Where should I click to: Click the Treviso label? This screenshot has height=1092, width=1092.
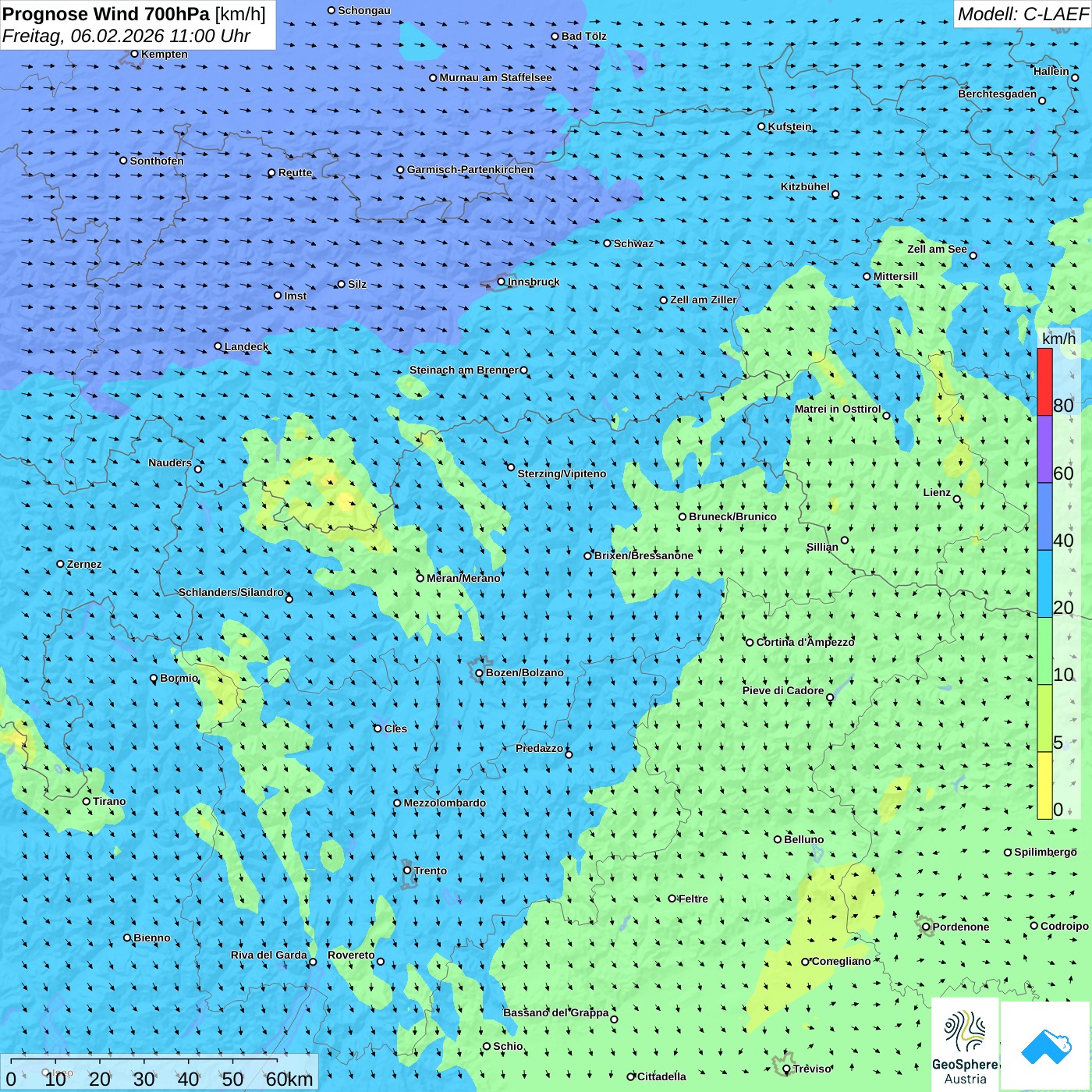point(812,1069)
